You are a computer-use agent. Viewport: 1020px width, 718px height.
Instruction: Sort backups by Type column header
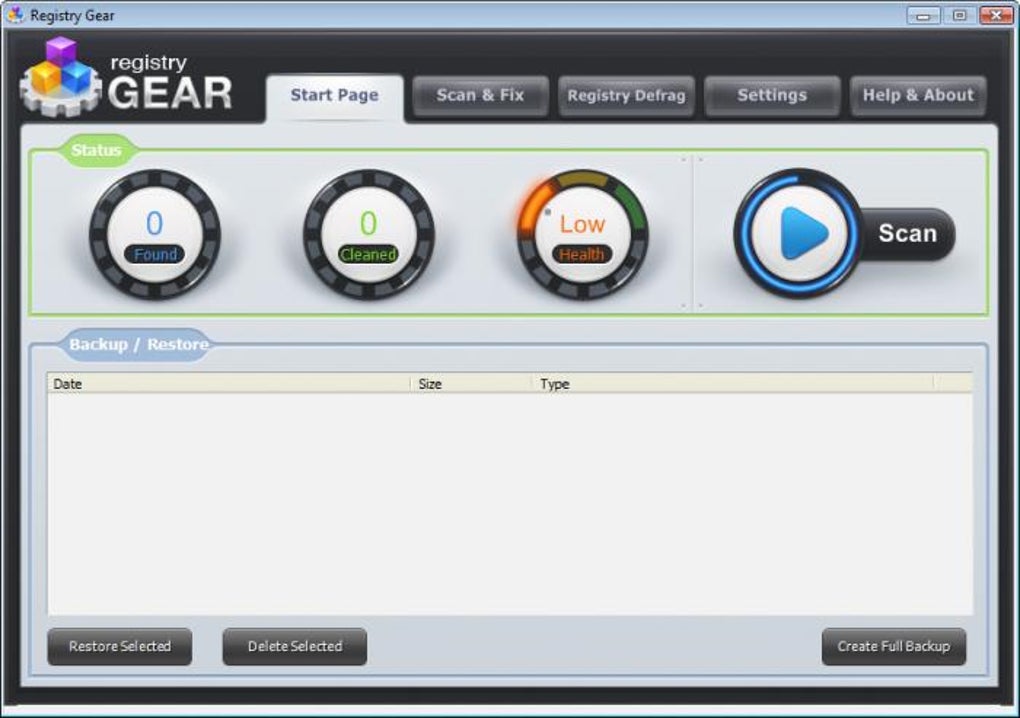click(733, 384)
